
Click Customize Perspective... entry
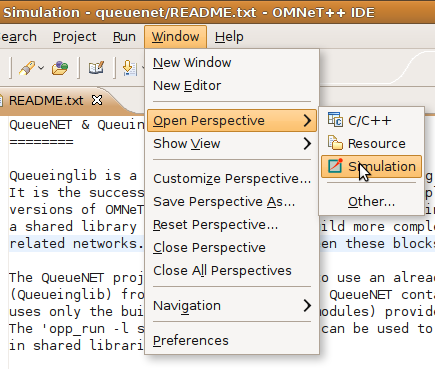click(232, 179)
